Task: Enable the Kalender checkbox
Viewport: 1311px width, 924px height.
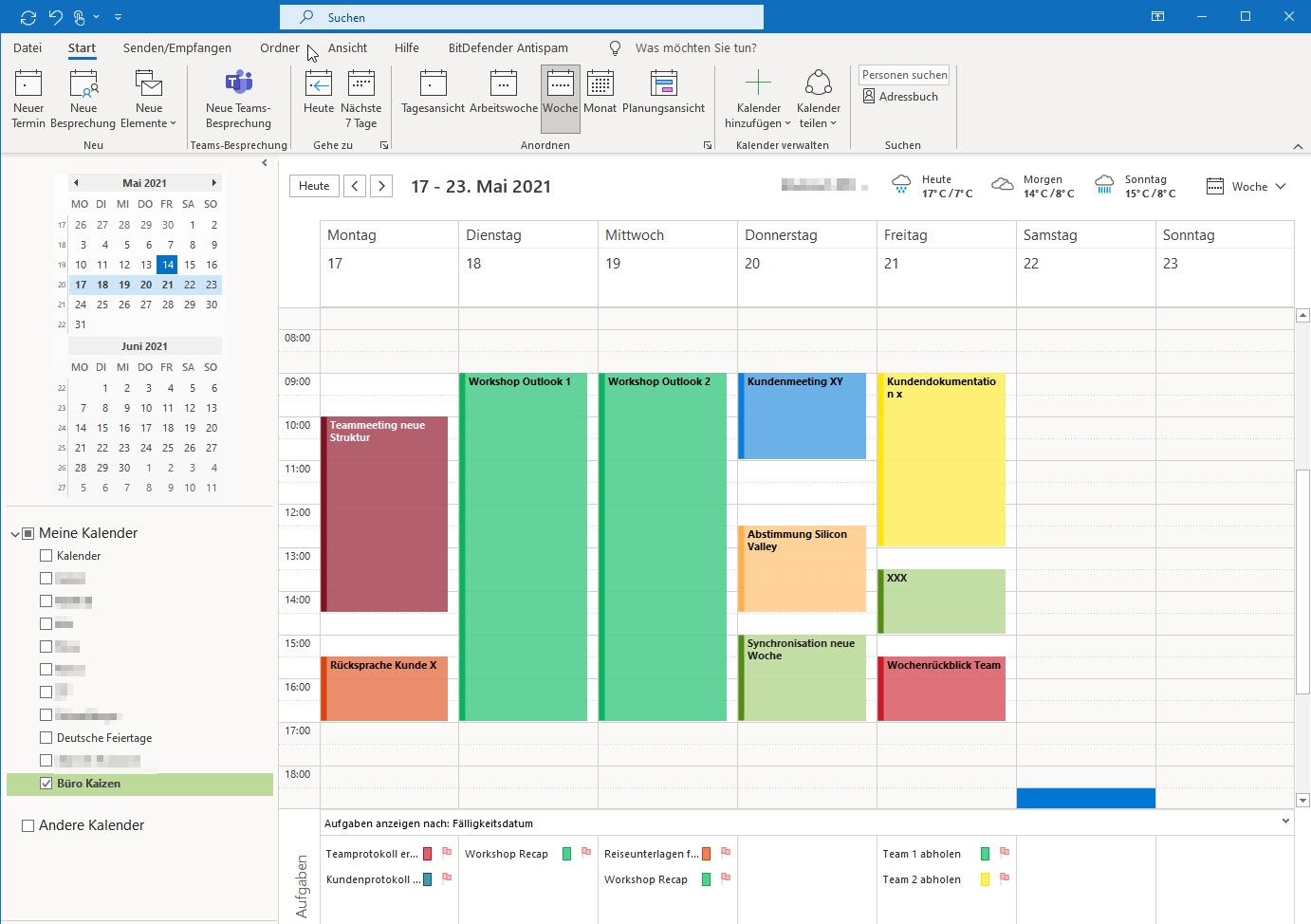Action: tap(46, 556)
